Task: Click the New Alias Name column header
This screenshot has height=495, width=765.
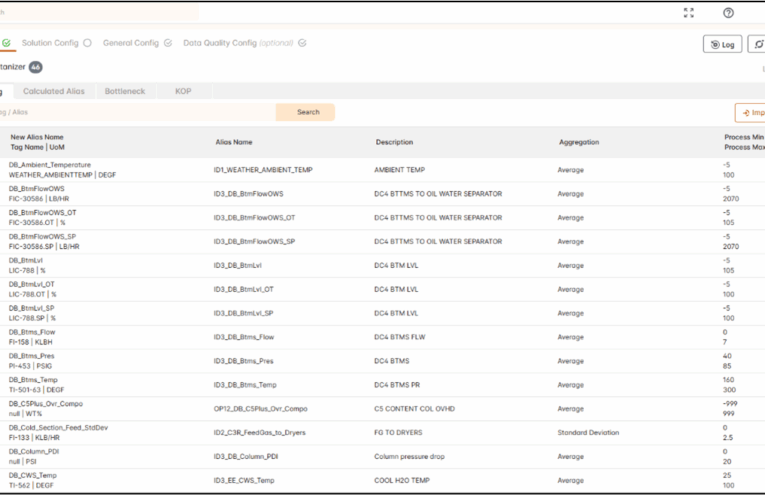Action: [37, 137]
